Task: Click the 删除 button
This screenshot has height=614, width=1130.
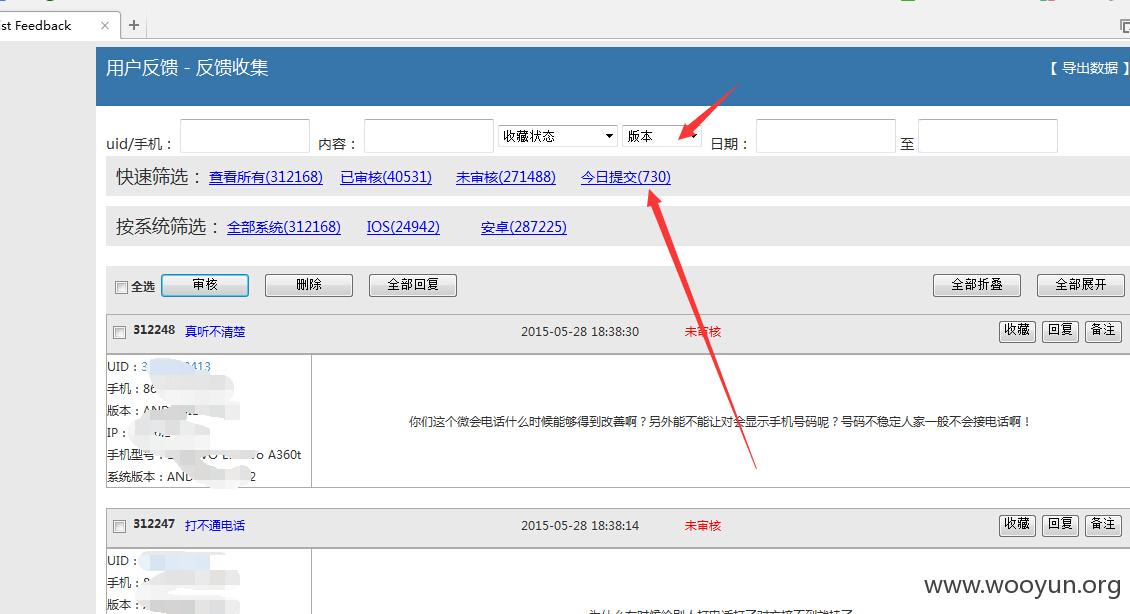Action: [309, 285]
